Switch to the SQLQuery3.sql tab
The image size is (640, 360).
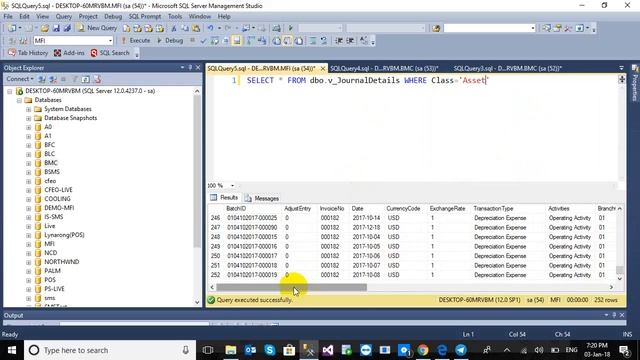tap(508, 68)
